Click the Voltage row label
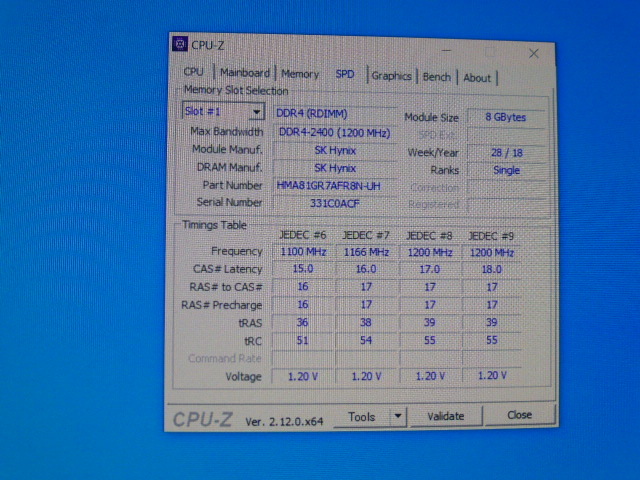Viewport: 640px width, 480px height. [x=243, y=376]
